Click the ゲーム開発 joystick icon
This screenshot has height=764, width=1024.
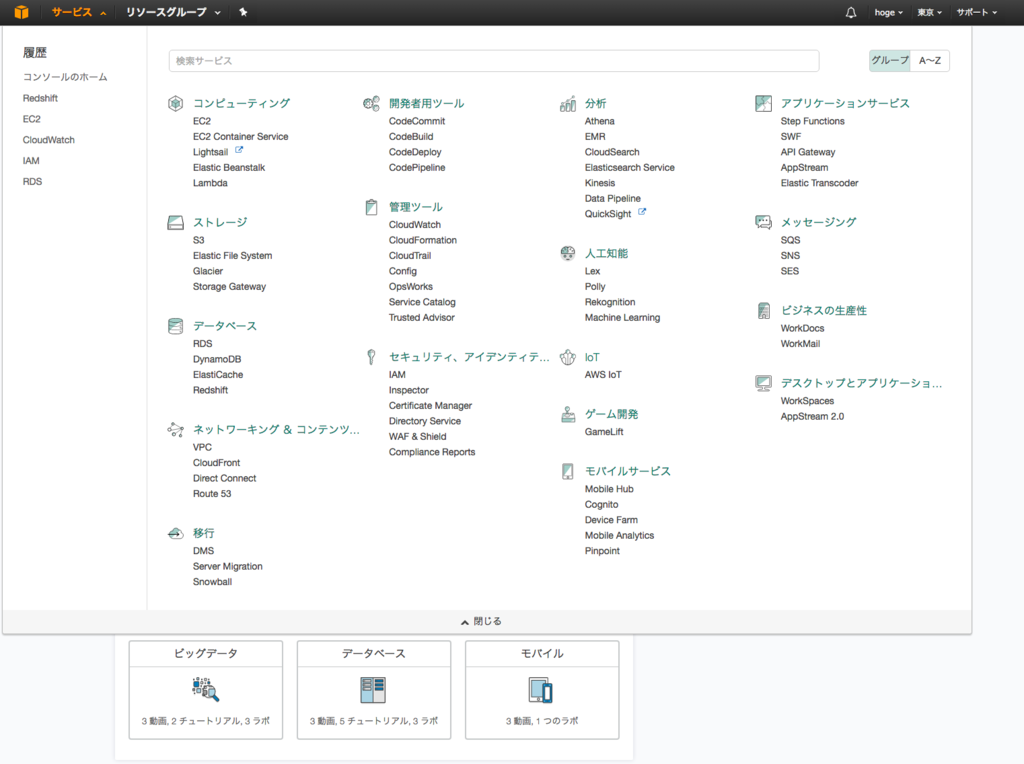(568, 414)
